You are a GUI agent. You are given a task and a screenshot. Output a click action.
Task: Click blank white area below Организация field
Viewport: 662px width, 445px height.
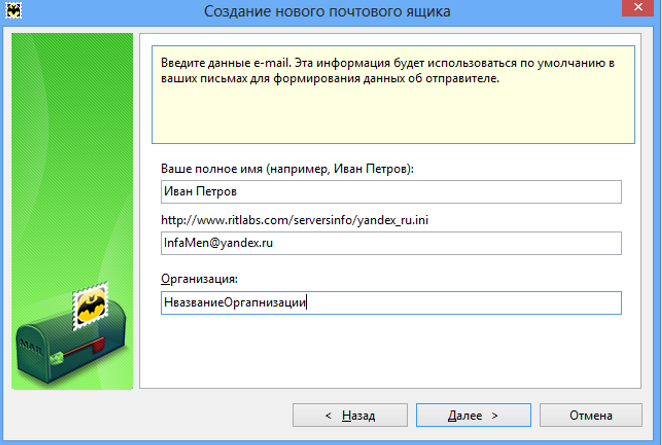[390, 350]
